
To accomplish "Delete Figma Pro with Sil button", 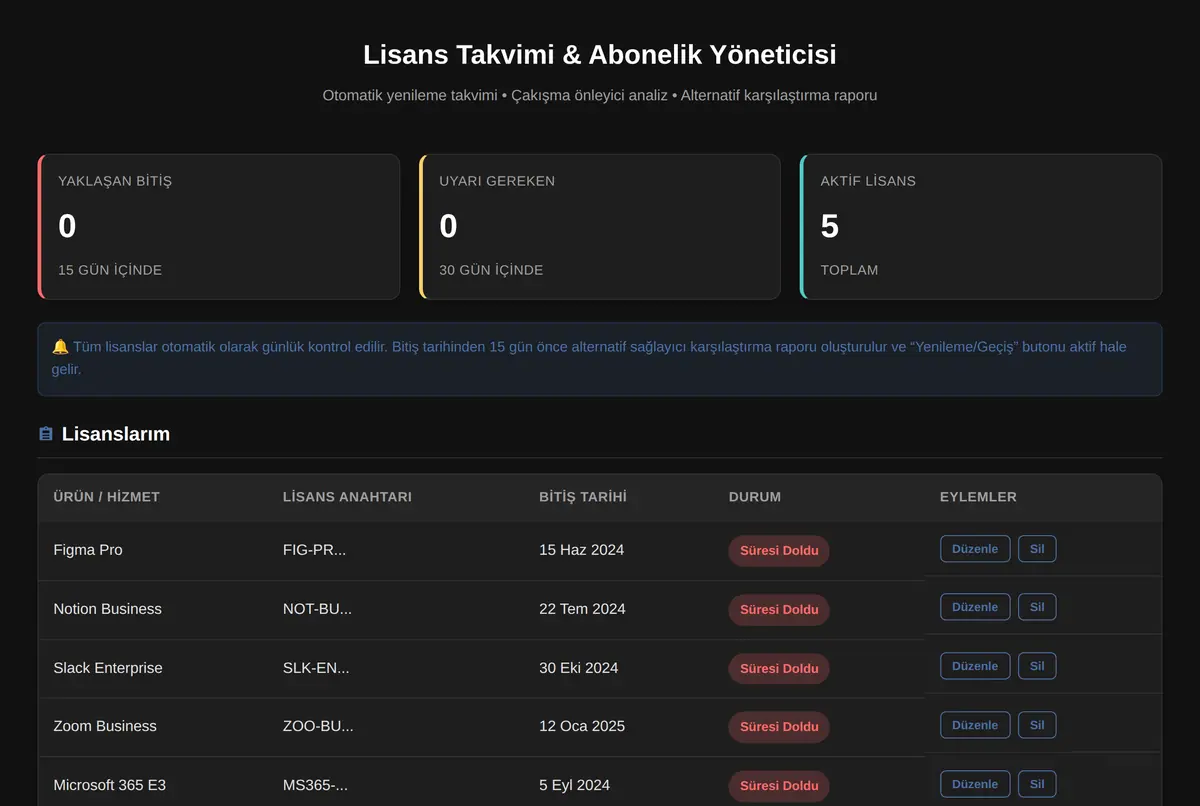I will tap(1037, 549).
